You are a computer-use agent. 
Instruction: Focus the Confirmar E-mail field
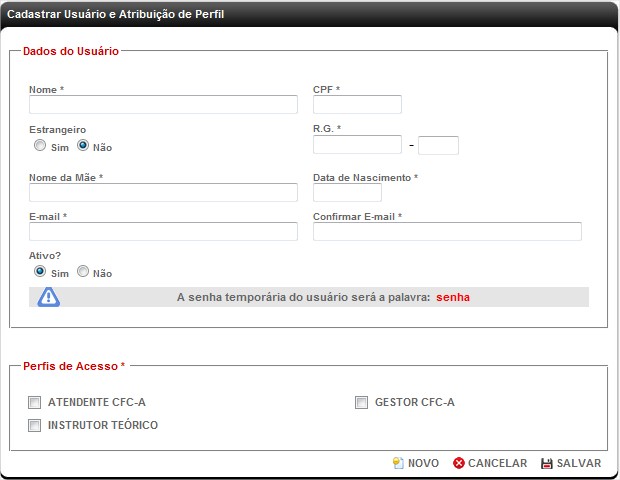point(447,232)
